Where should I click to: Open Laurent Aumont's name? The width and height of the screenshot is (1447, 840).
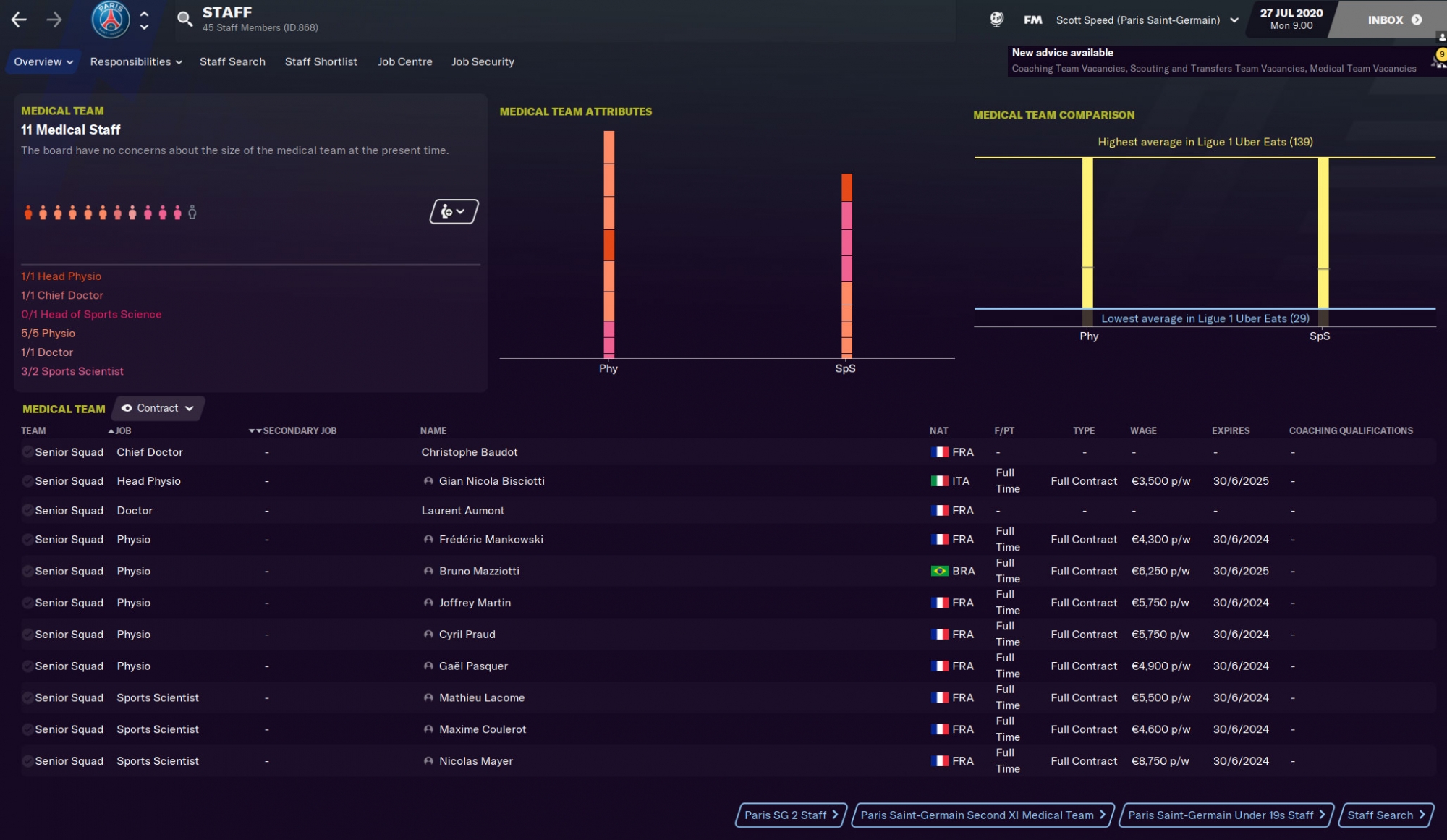463,511
